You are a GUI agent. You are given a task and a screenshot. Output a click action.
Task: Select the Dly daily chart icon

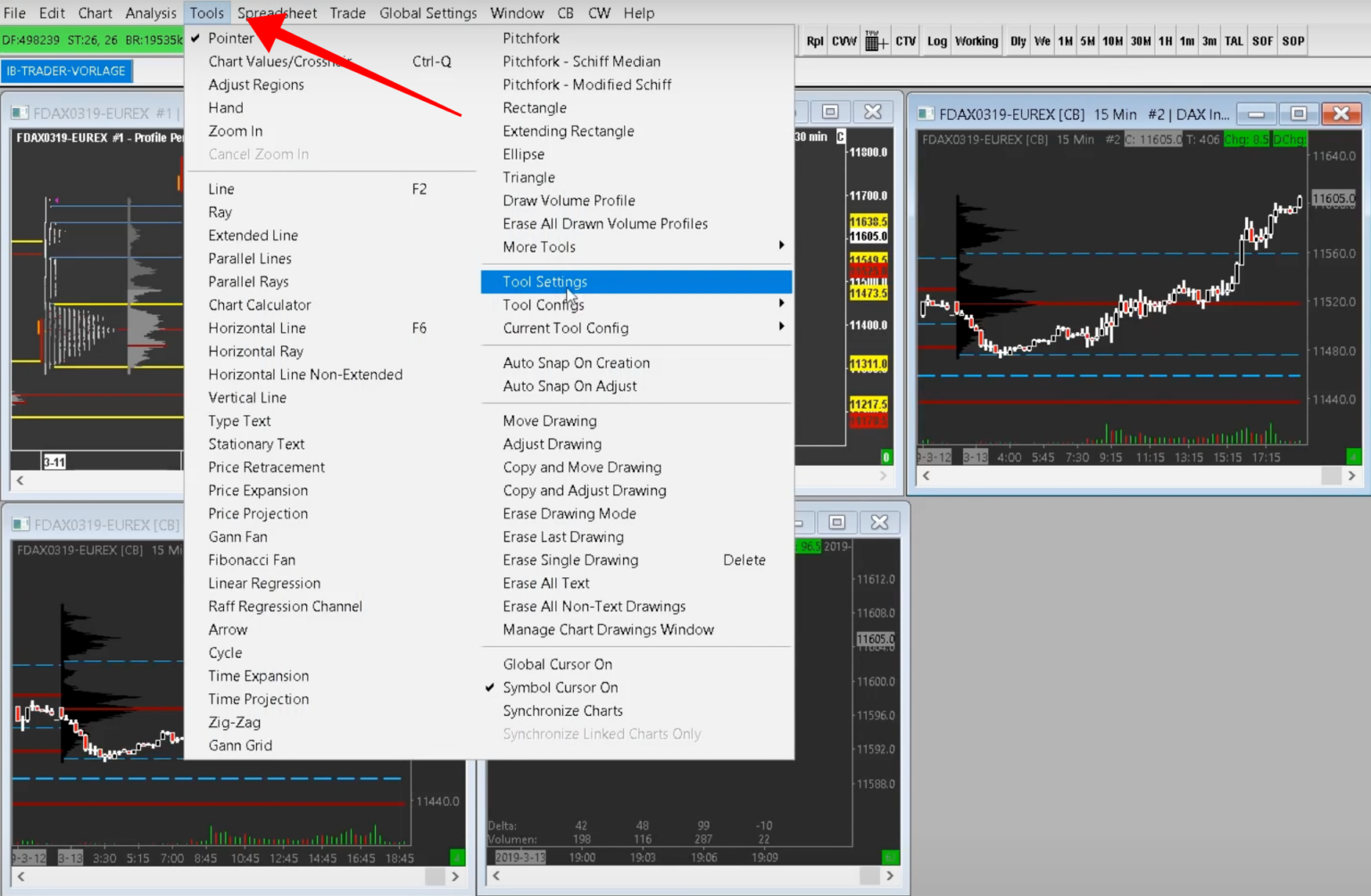pyautogui.click(x=1018, y=40)
